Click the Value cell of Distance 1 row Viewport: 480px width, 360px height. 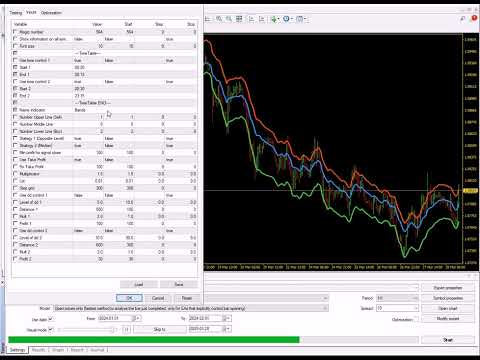[88, 209]
